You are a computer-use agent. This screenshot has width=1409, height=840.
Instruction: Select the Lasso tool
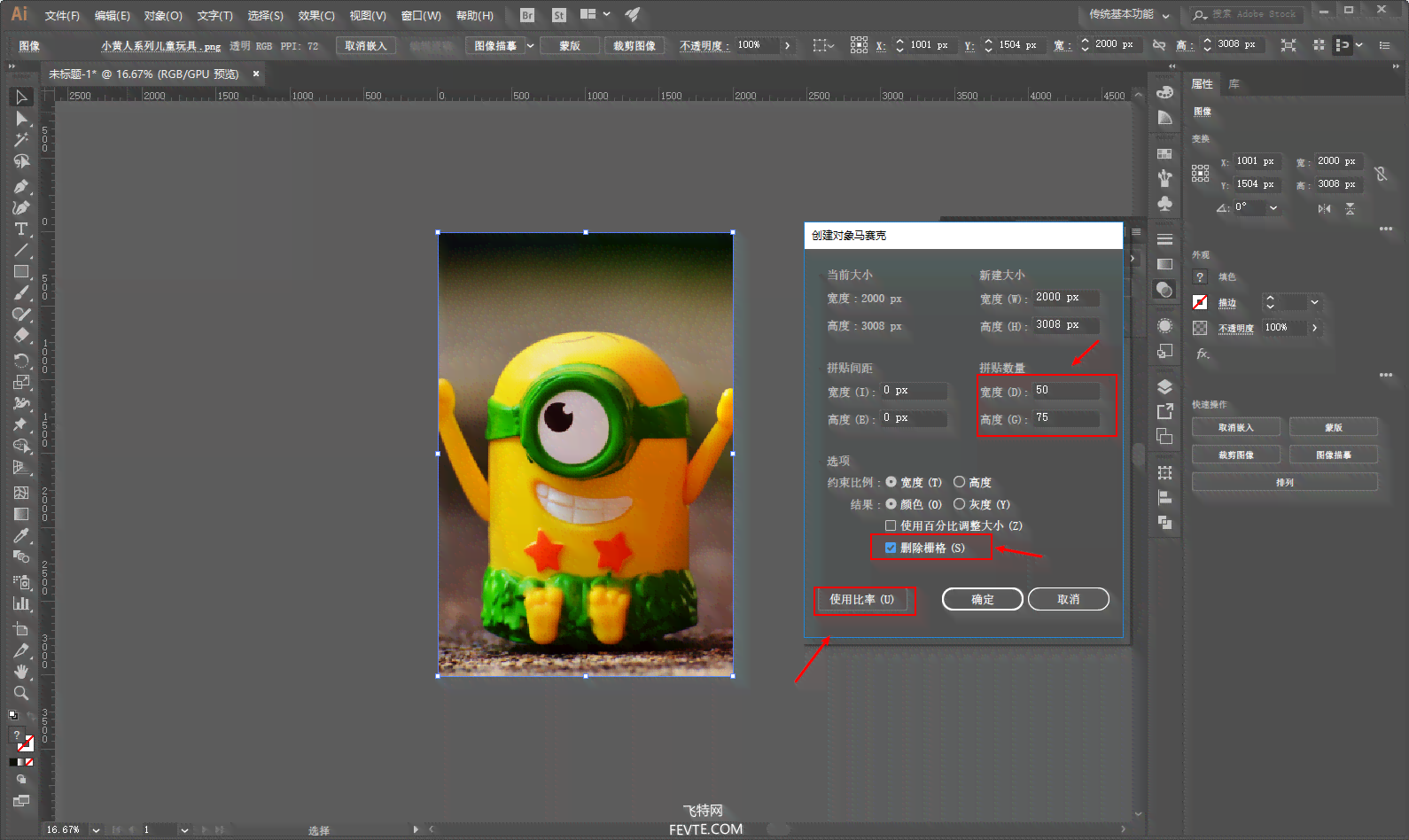[x=21, y=161]
